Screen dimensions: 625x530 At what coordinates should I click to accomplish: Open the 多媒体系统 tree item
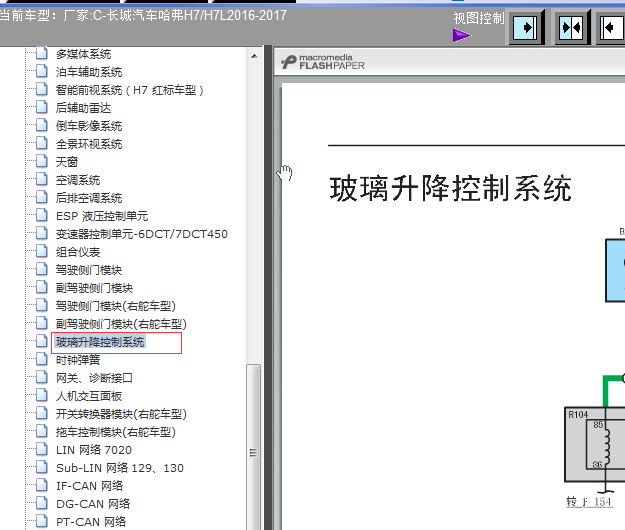[83, 54]
